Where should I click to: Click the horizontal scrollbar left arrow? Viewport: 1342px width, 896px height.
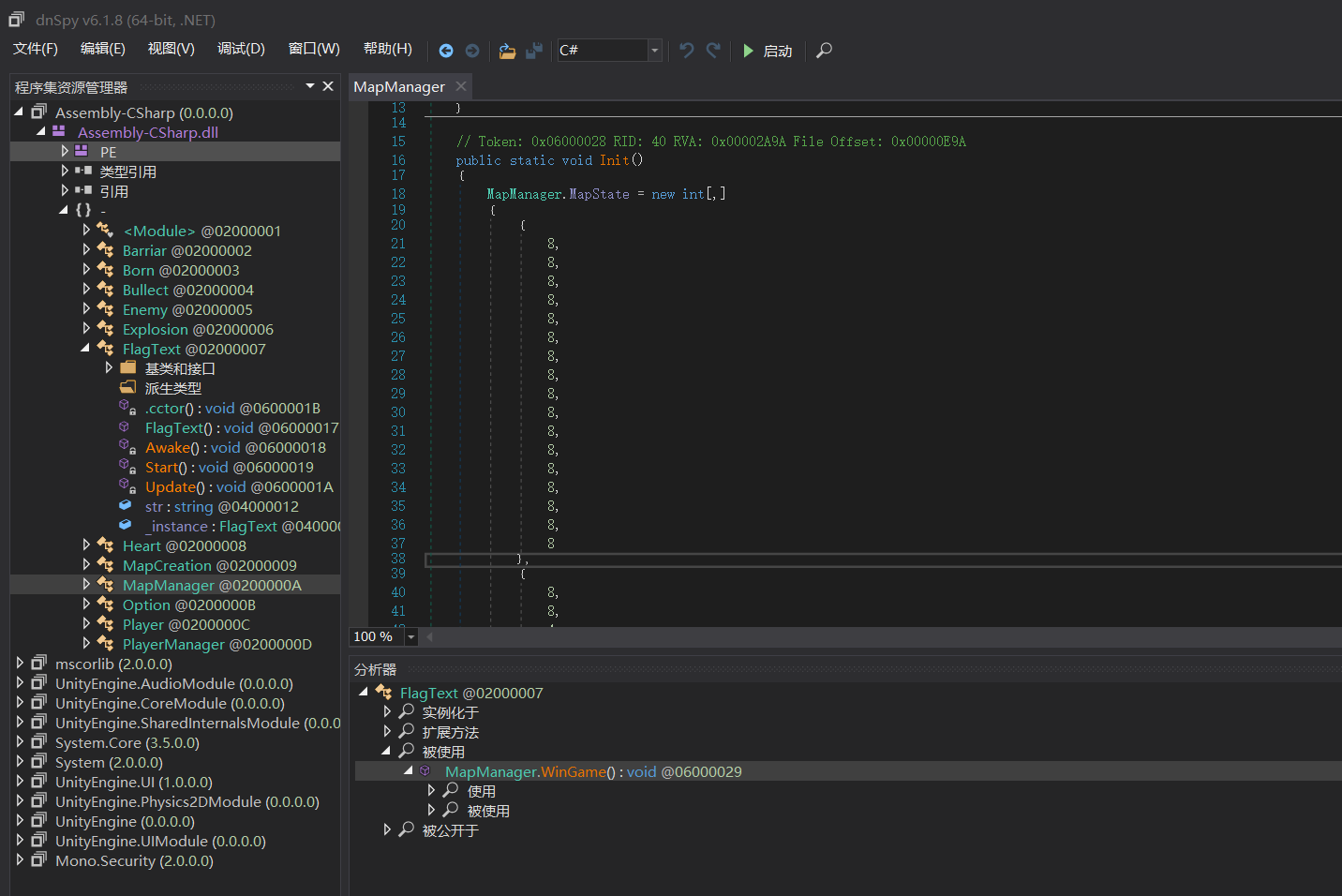(x=430, y=636)
